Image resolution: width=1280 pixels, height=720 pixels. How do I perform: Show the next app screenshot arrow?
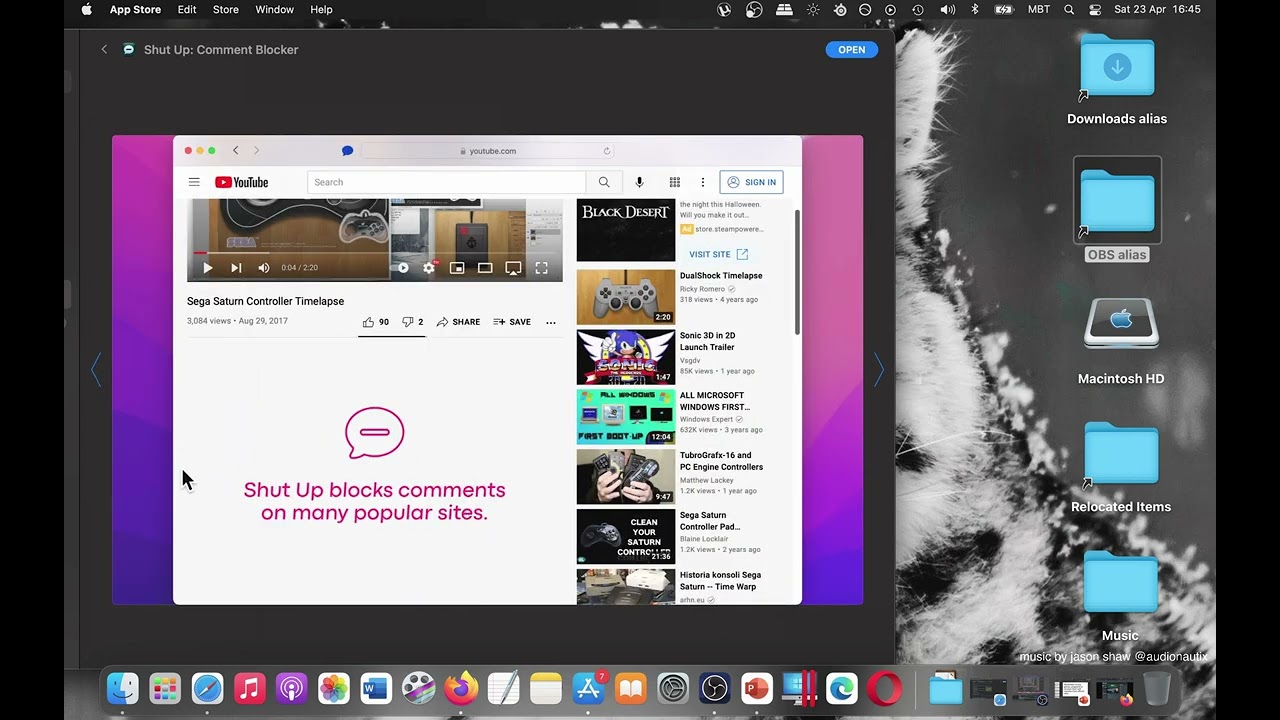[879, 369]
